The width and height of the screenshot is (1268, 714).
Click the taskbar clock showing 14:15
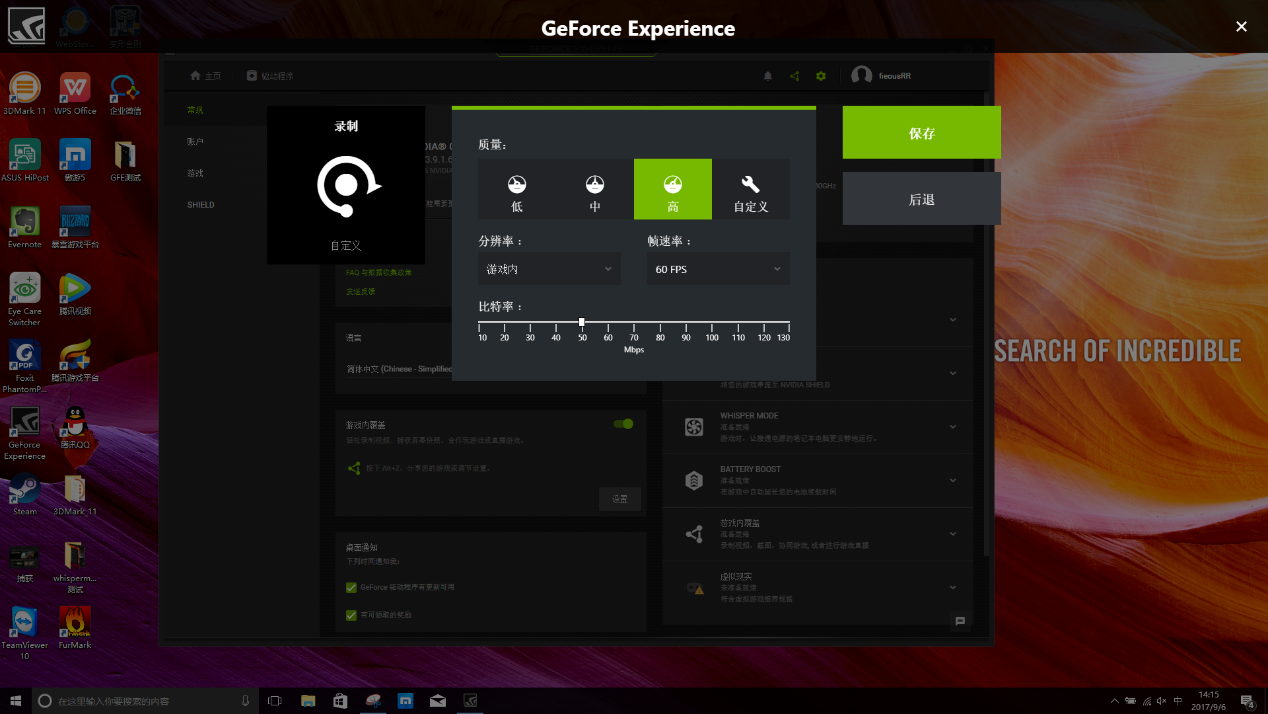[x=1210, y=701]
